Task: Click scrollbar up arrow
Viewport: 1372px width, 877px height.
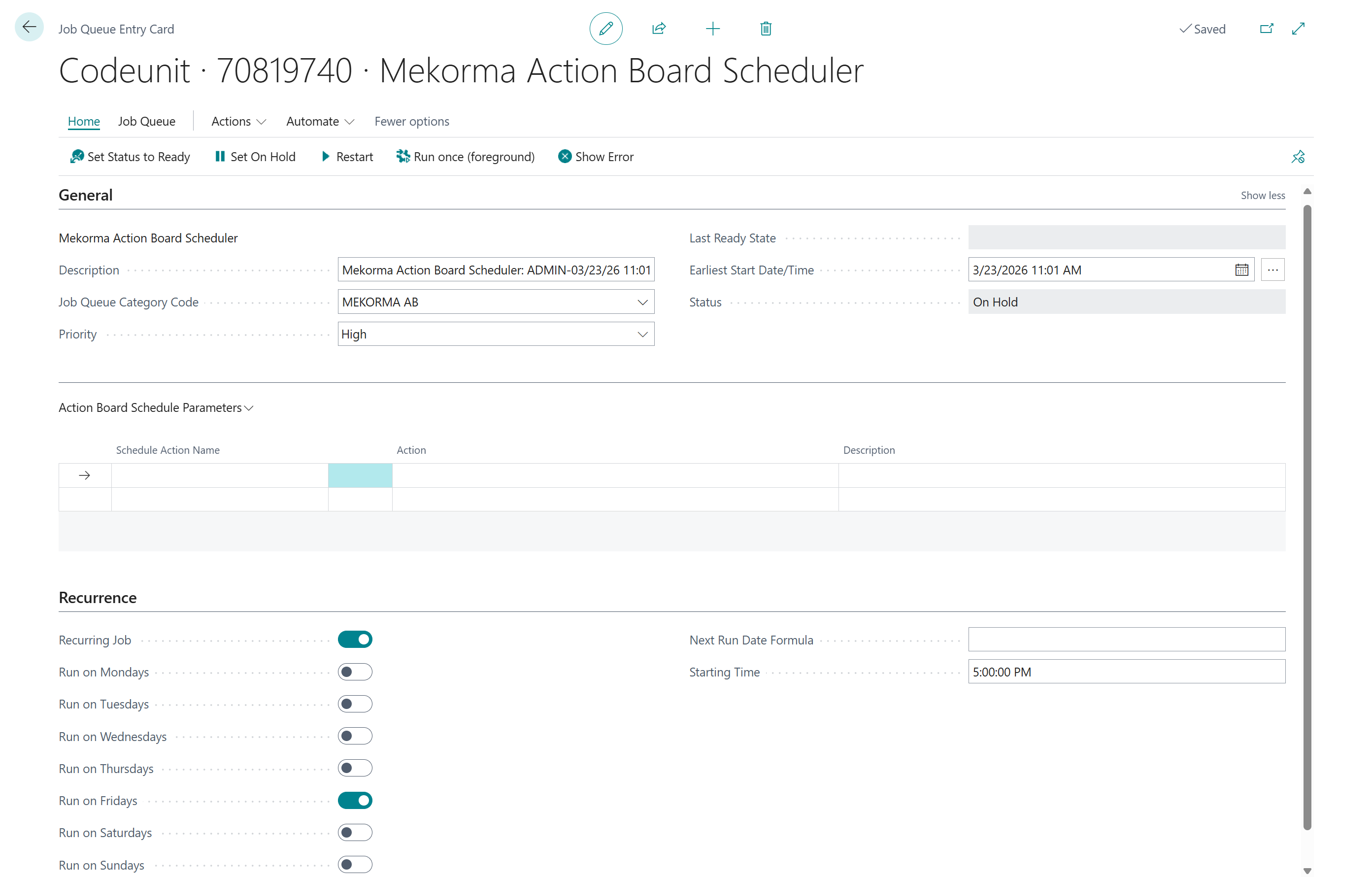Action: pos(1307,192)
